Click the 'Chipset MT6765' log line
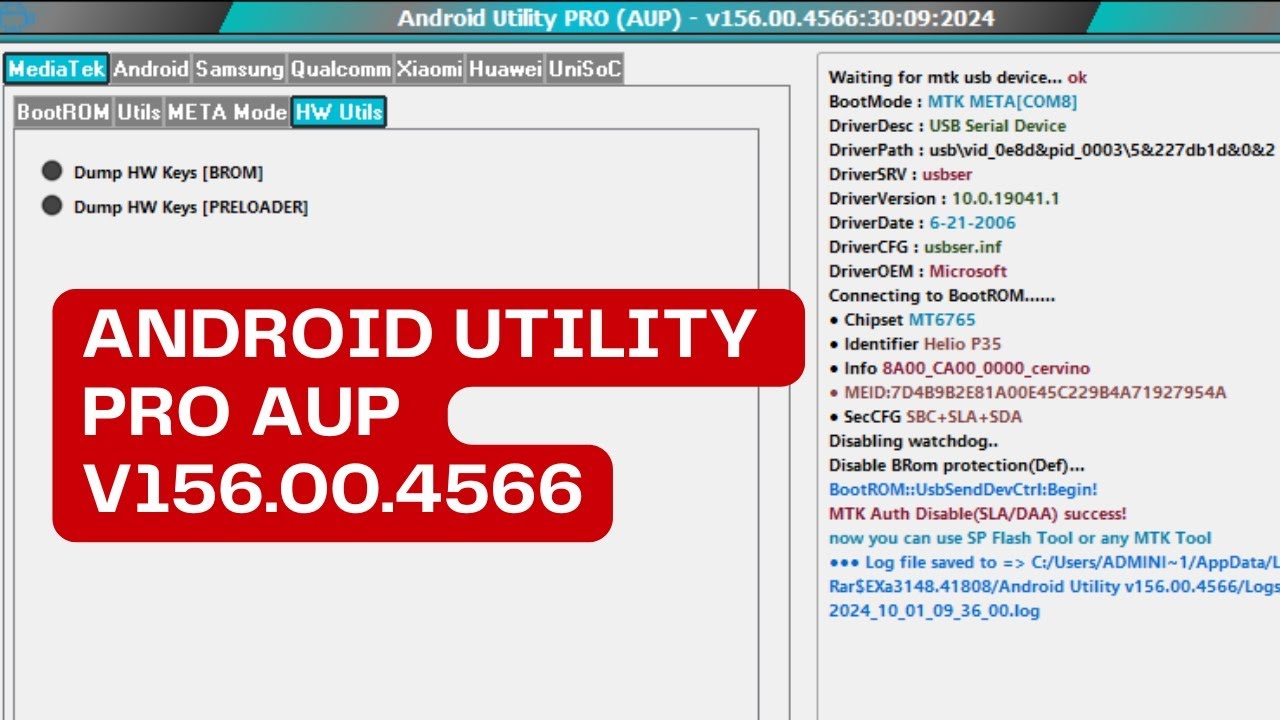The image size is (1280, 720). click(x=902, y=320)
